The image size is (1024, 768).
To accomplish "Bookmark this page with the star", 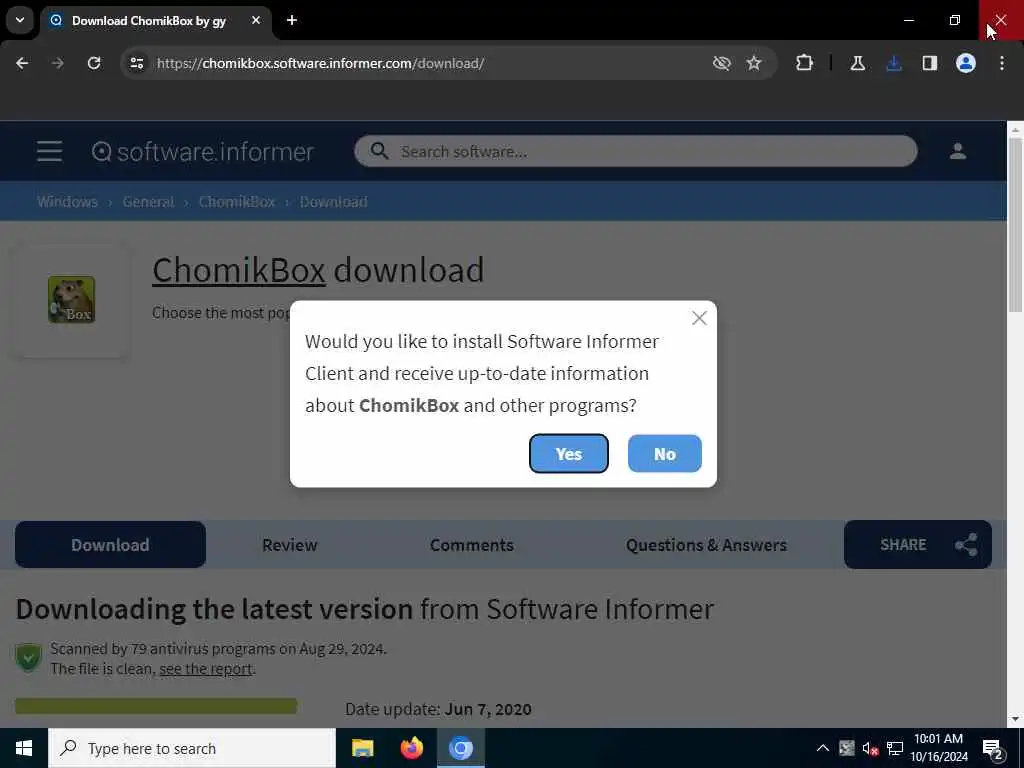I will [754, 63].
